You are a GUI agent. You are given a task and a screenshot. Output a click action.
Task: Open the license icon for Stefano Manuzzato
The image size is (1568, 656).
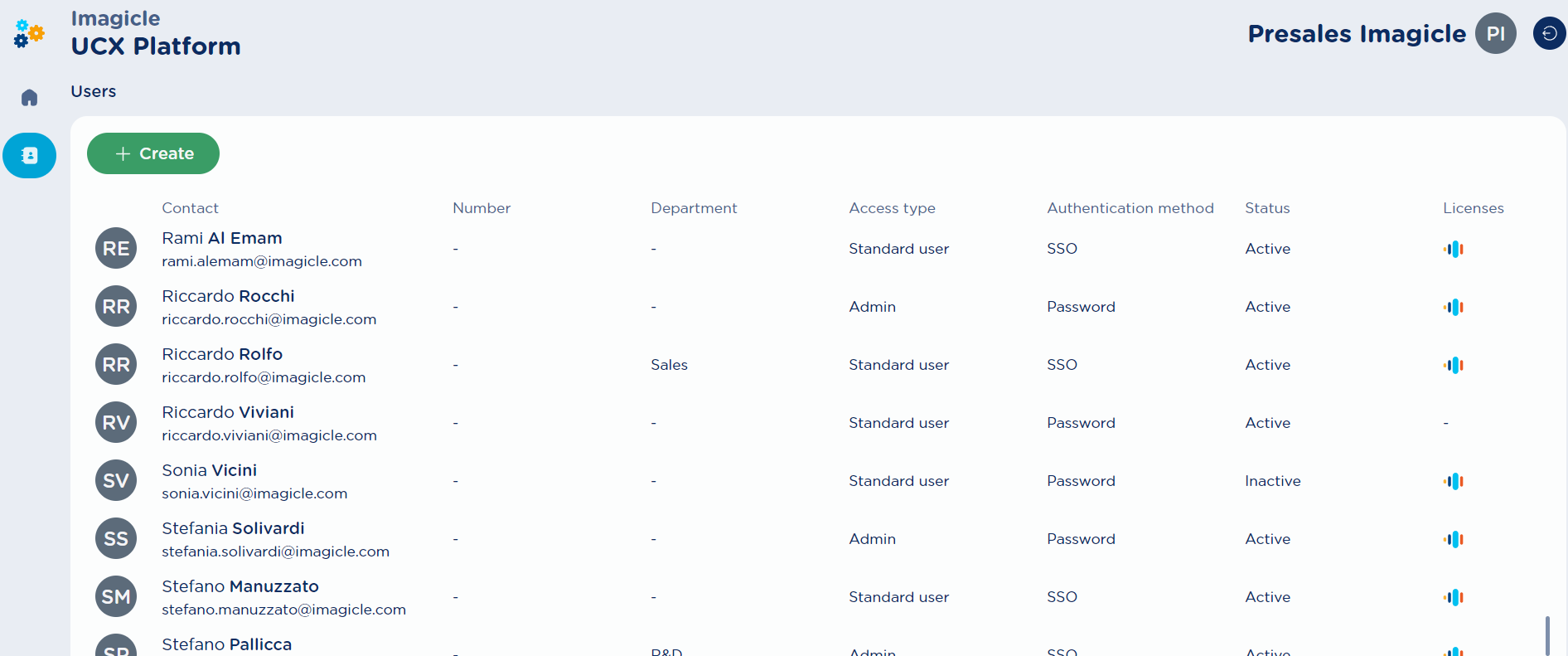(x=1454, y=597)
